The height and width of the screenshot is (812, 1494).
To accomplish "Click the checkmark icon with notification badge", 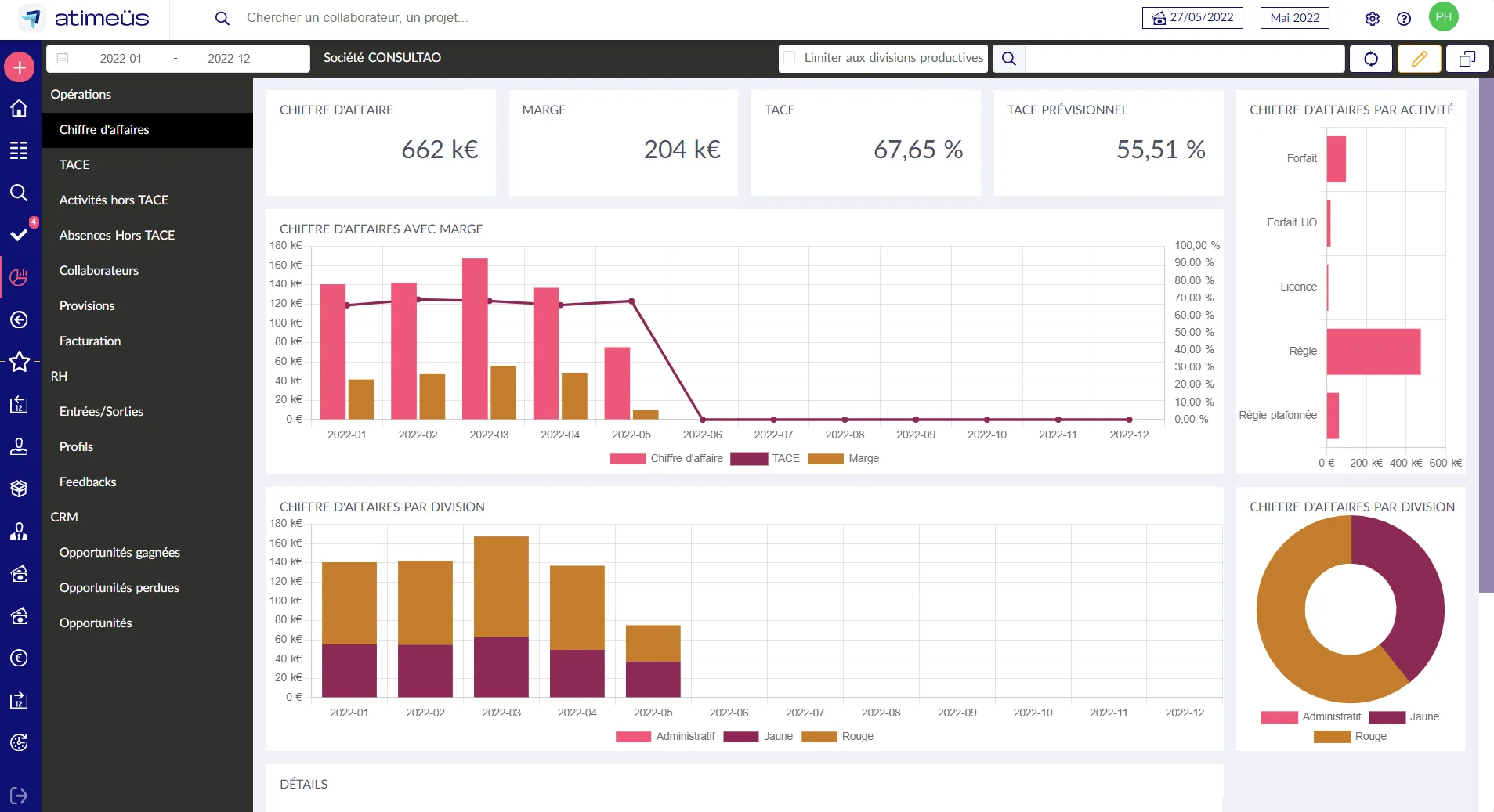I will 20,234.
